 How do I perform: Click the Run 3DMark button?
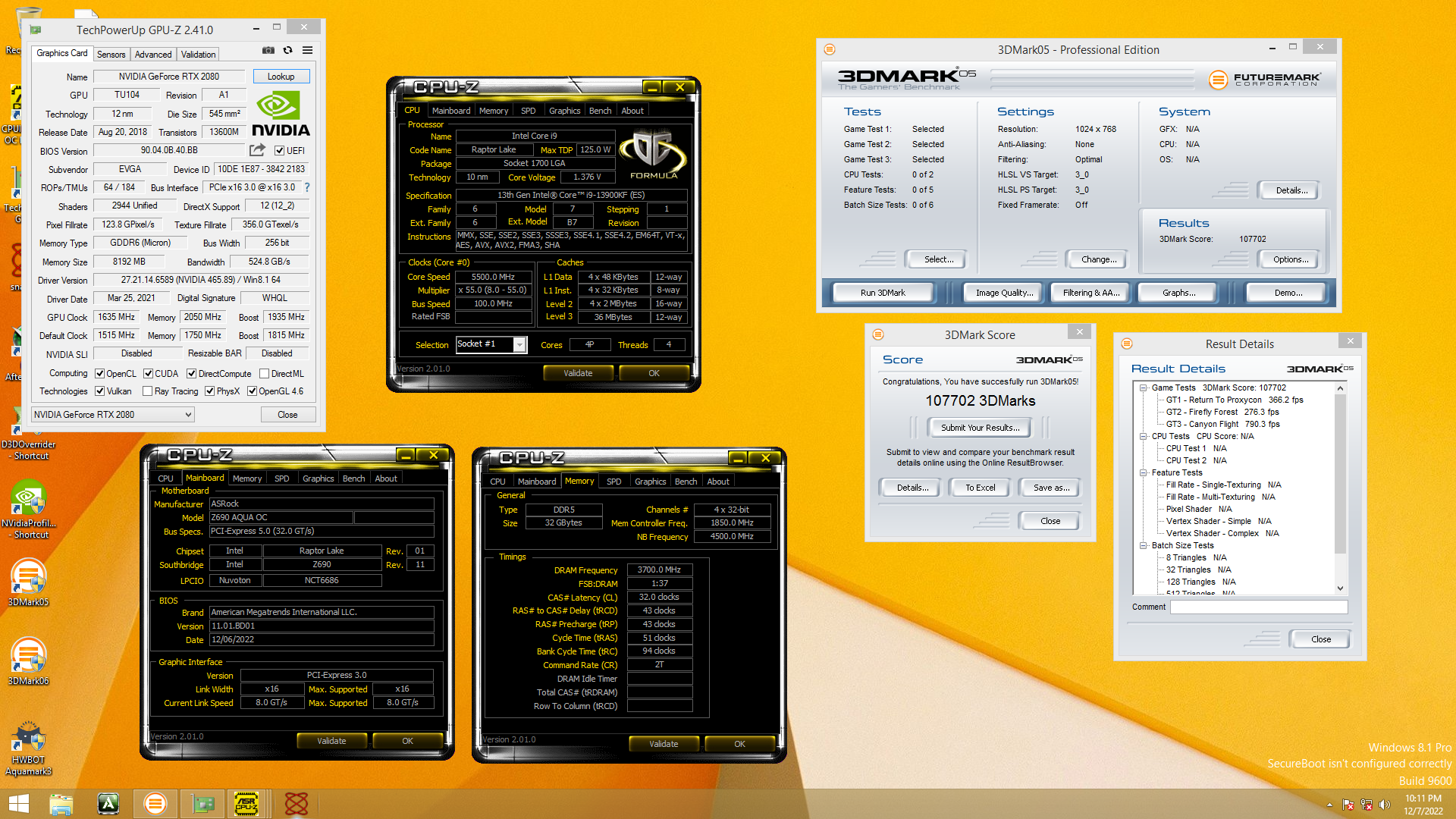coord(883,293)
